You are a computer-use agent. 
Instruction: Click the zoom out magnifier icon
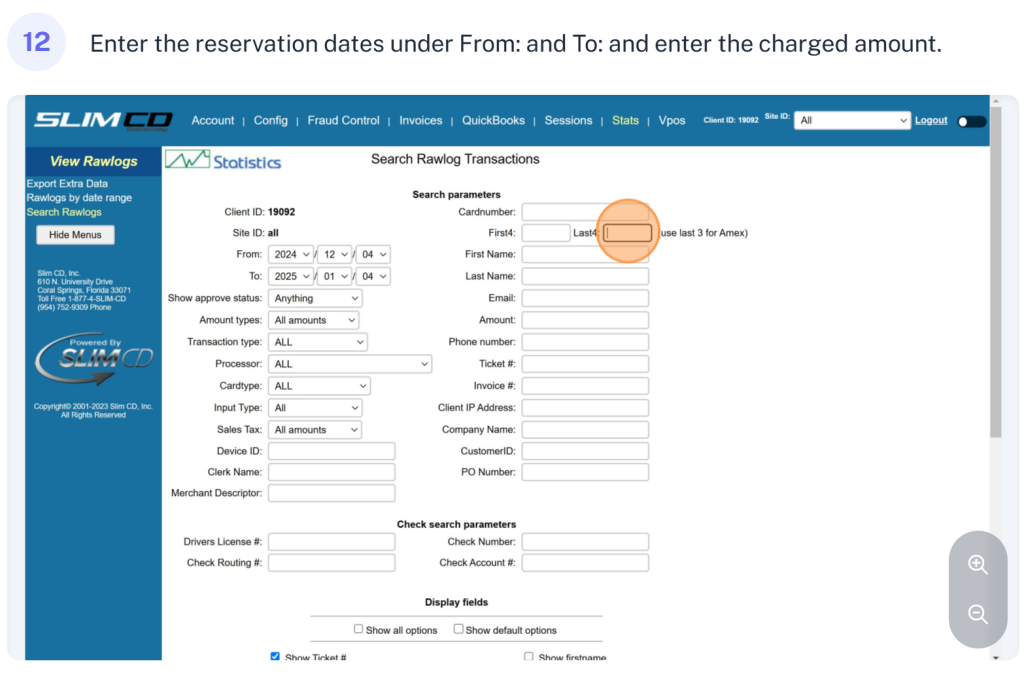[x=978, y=614]
